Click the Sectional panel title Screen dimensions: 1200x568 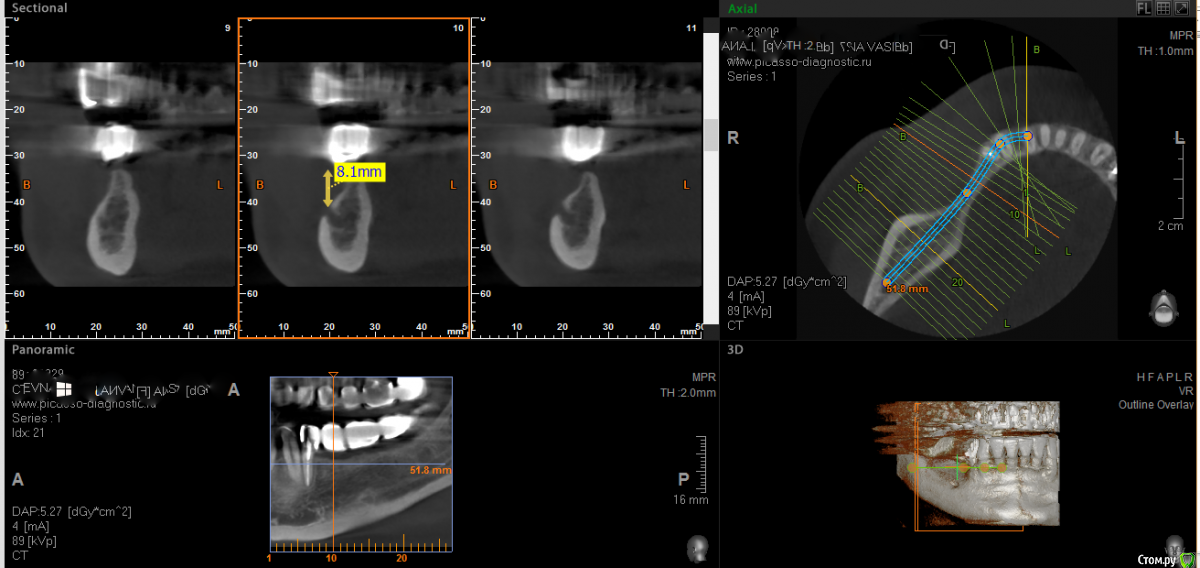click(x=40, y=8)
